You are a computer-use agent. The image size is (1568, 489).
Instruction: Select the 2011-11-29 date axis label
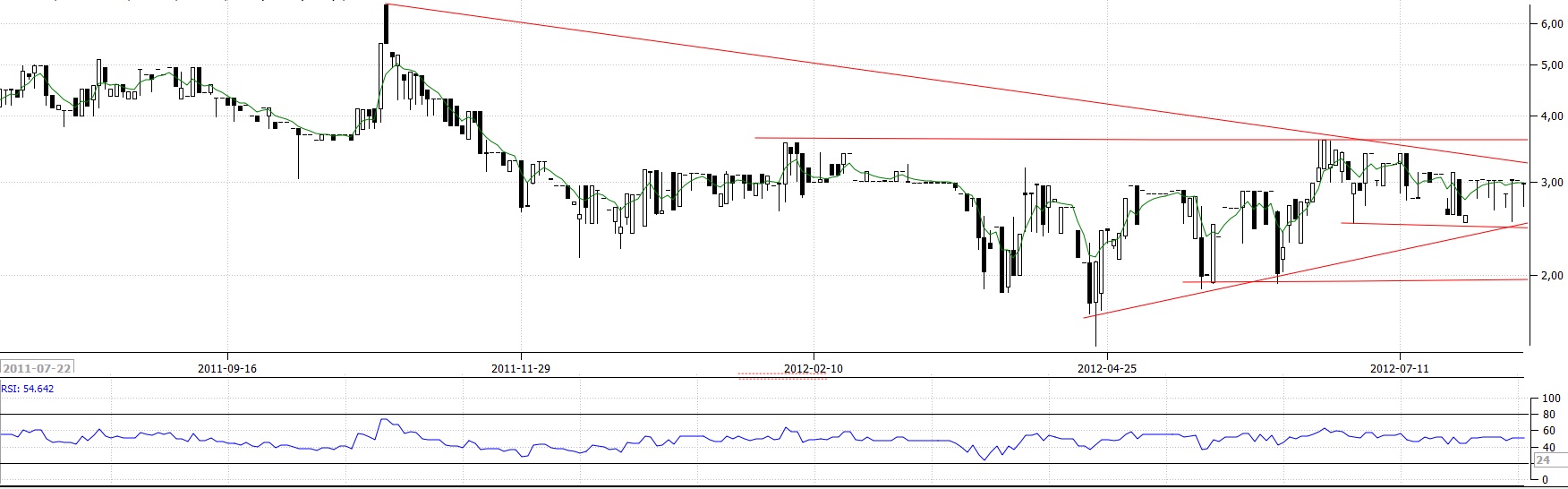pyautogui.click(x=520, y=367)
